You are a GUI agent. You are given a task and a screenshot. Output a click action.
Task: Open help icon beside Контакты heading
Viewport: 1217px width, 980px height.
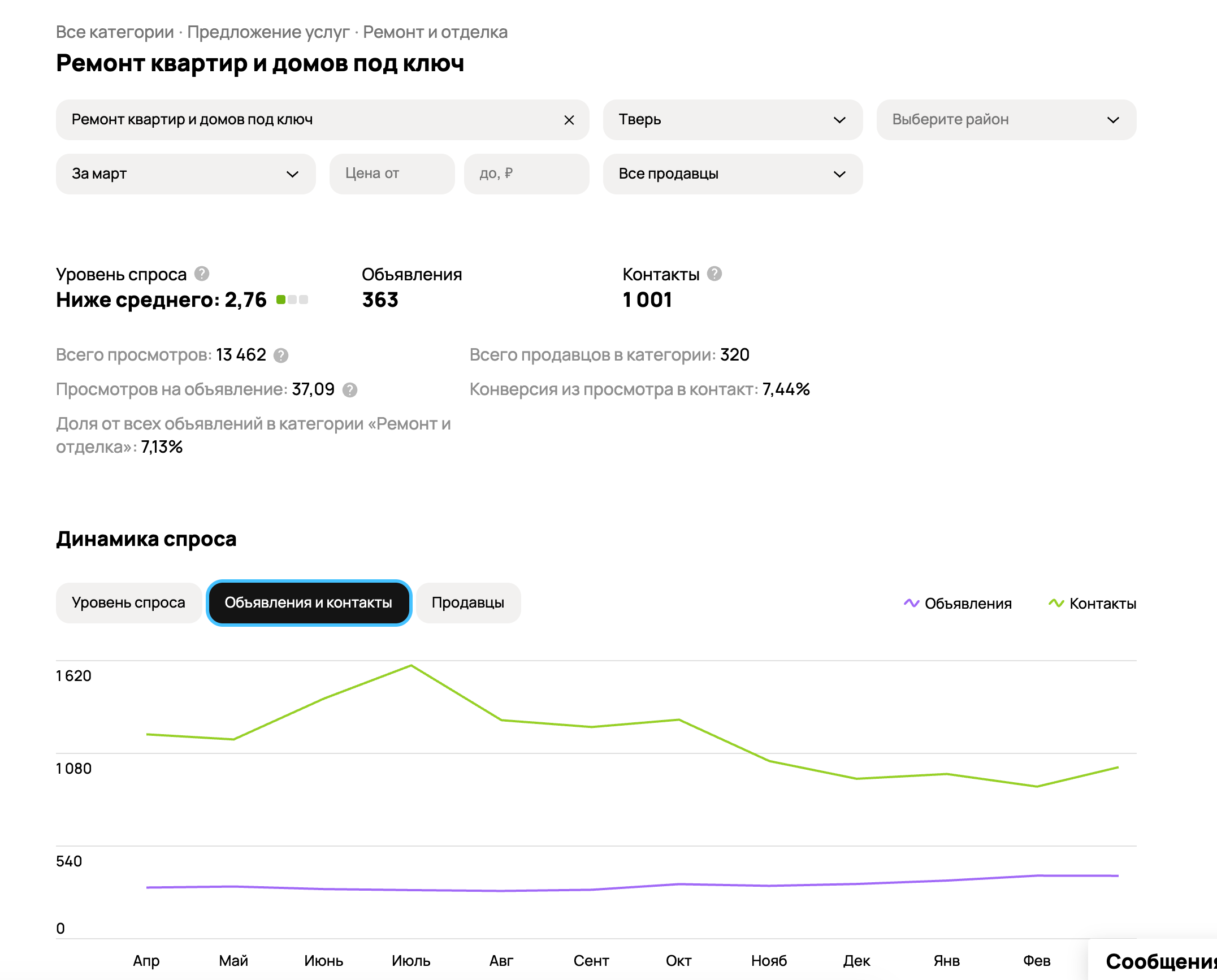click(714, 274)
